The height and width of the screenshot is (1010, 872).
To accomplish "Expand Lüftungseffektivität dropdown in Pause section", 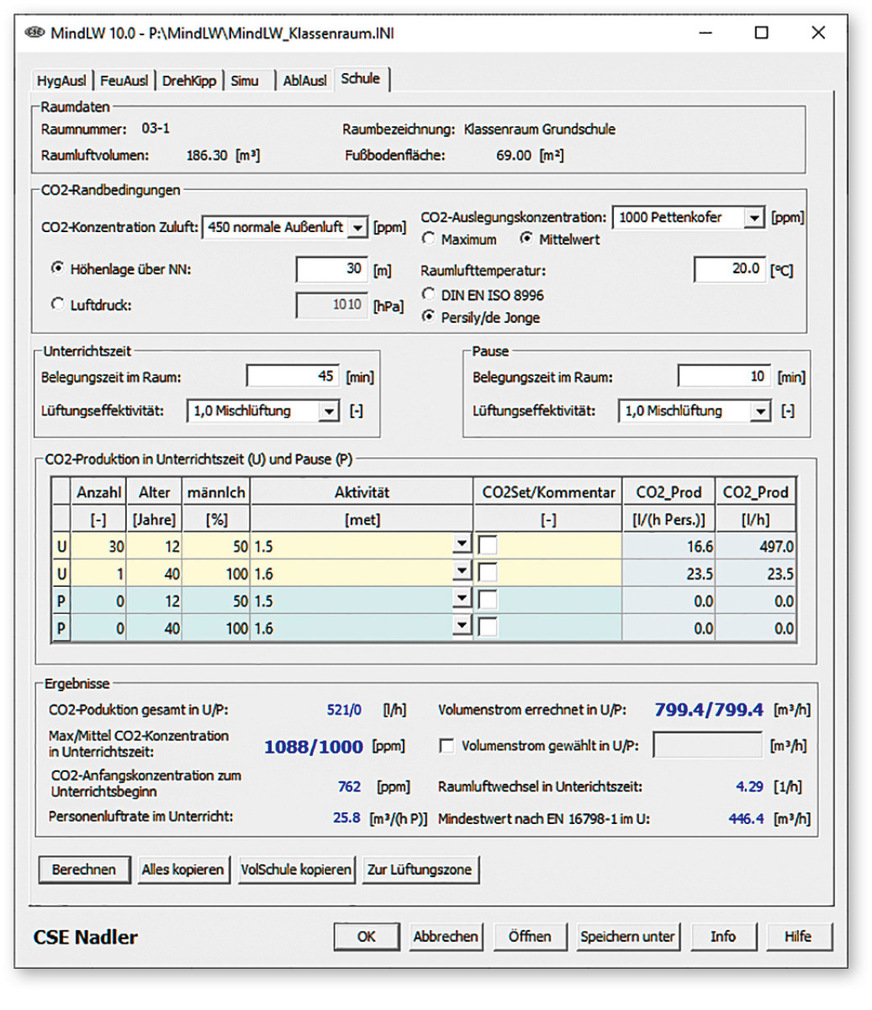I will point(762,411).
